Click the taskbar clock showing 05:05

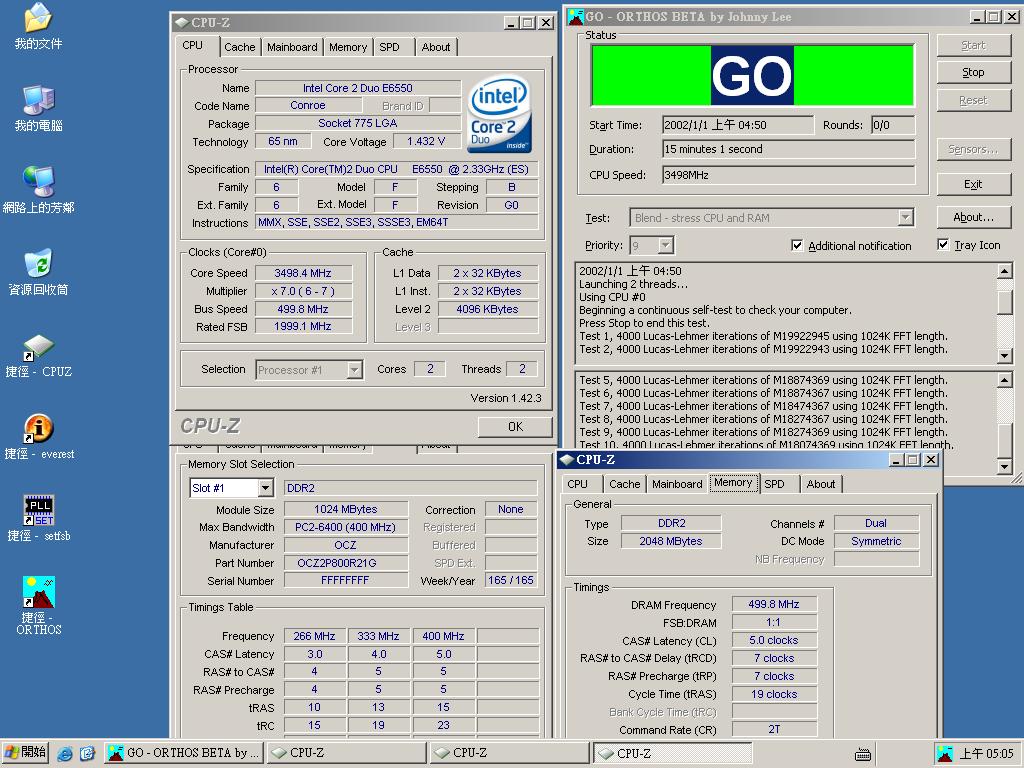click(987, 753)
